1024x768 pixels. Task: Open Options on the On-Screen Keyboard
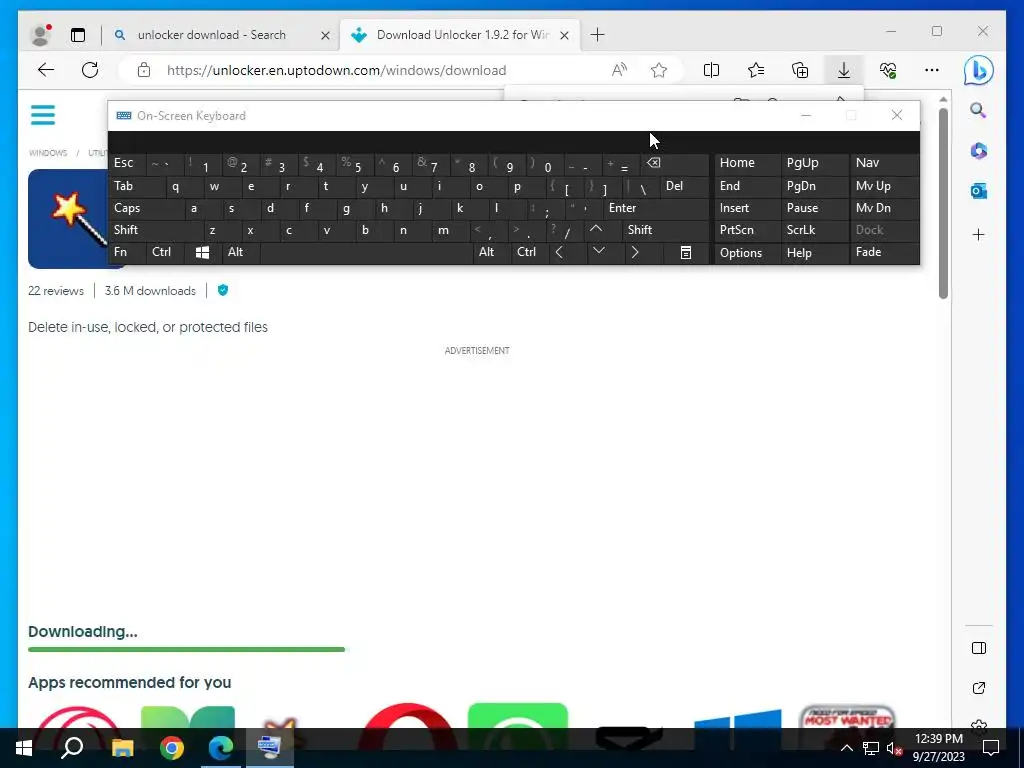click(747, 253)
